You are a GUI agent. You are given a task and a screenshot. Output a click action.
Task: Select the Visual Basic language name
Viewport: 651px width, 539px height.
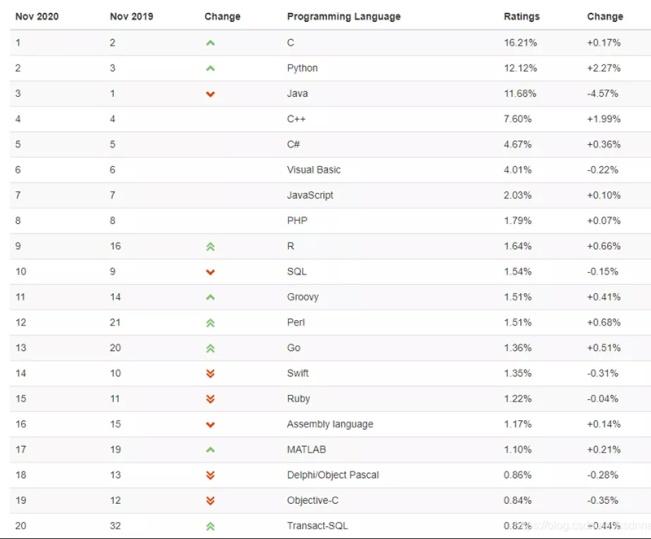314,170
